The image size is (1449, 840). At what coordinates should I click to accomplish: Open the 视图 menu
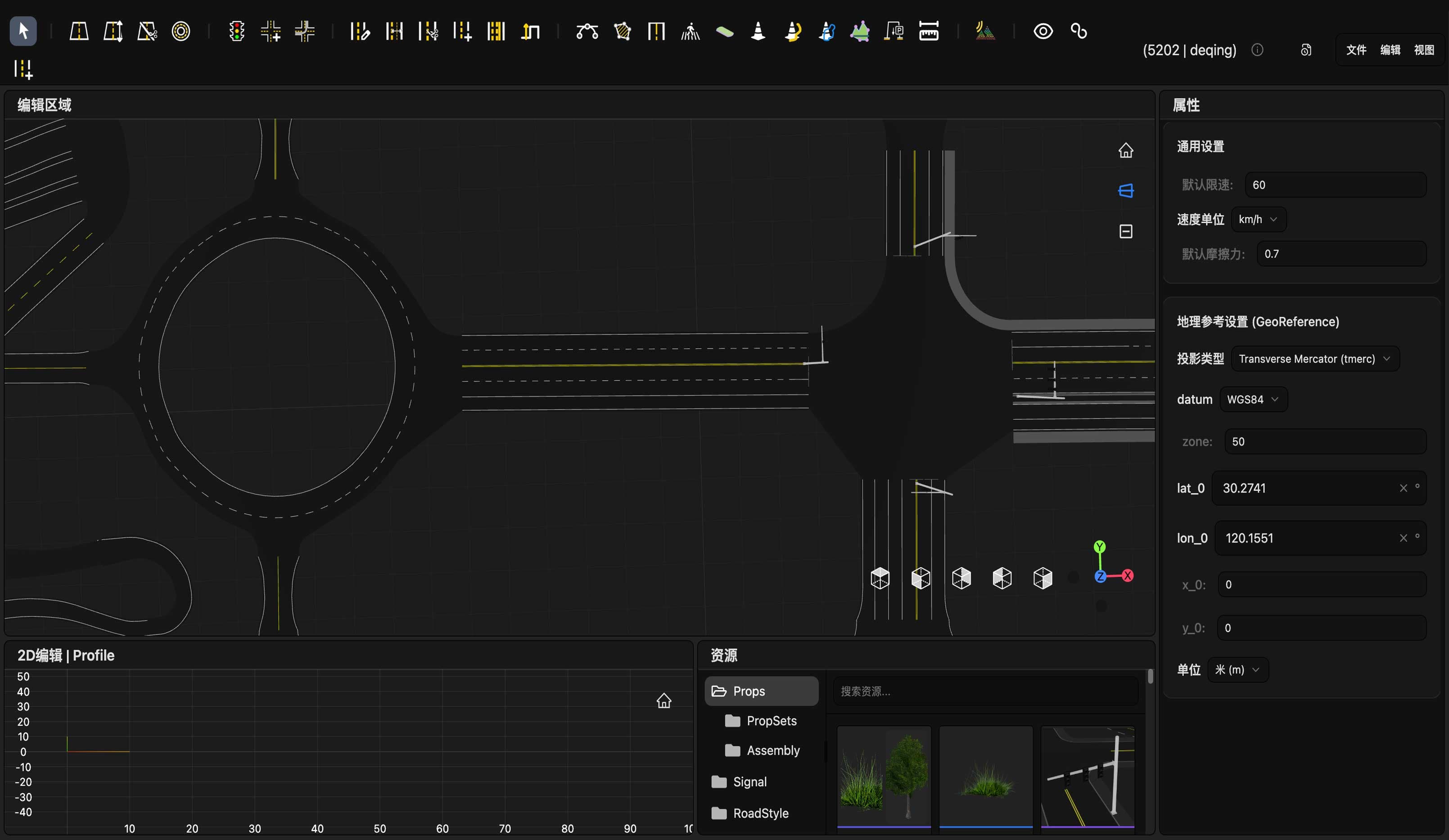tap(1424, 50)
